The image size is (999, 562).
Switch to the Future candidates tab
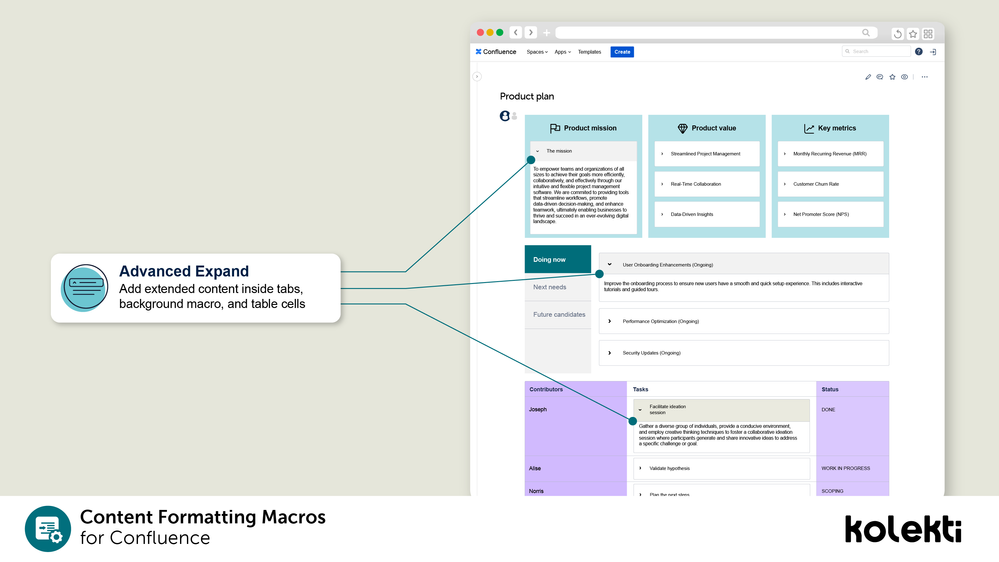[x=557, y=314]
